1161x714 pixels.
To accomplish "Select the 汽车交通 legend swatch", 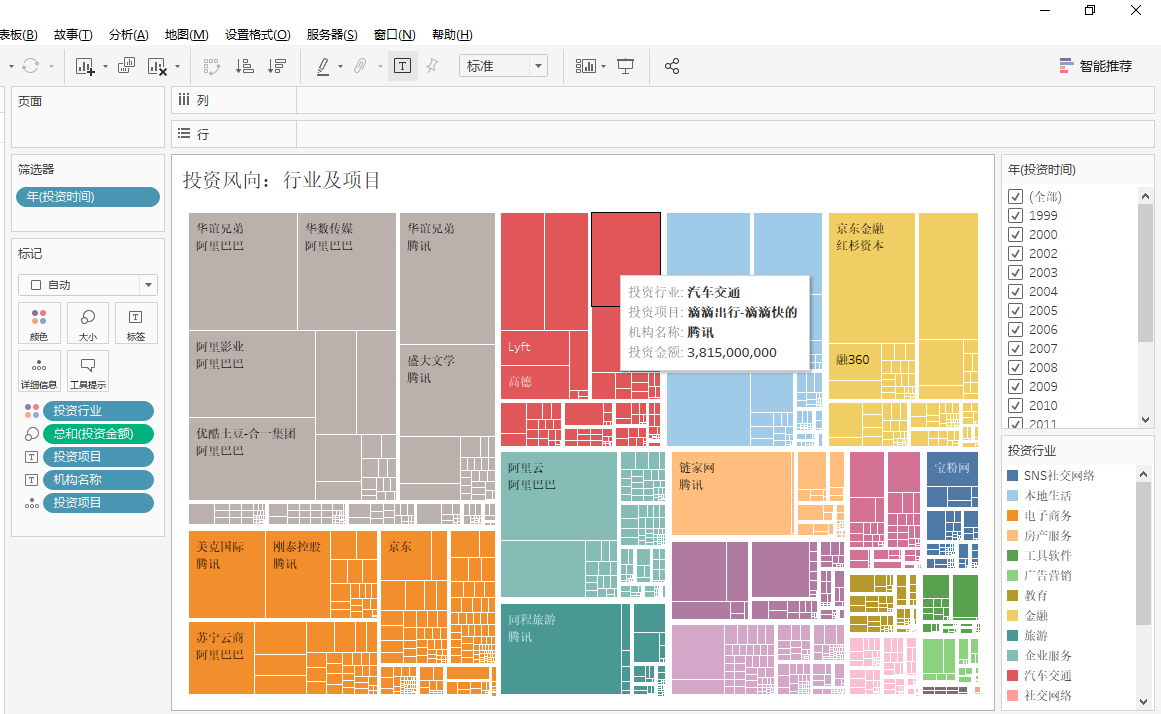I will point(1013,675).
